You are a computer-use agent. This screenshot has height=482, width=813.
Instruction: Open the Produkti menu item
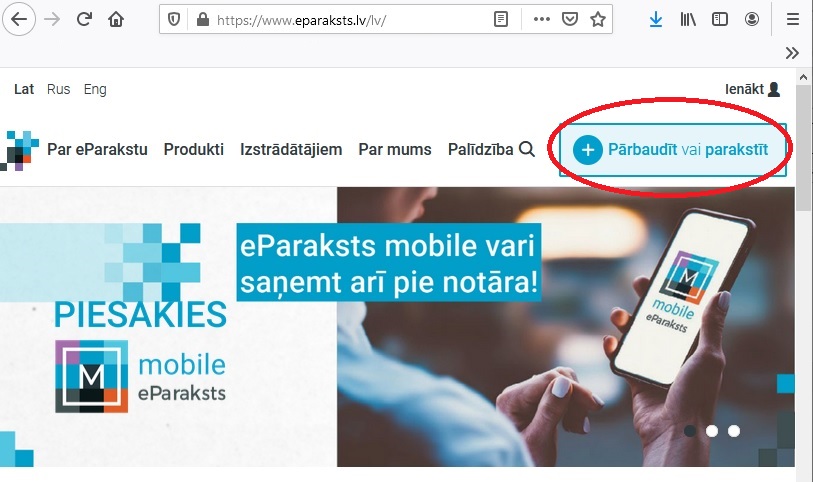coord(194,149)
